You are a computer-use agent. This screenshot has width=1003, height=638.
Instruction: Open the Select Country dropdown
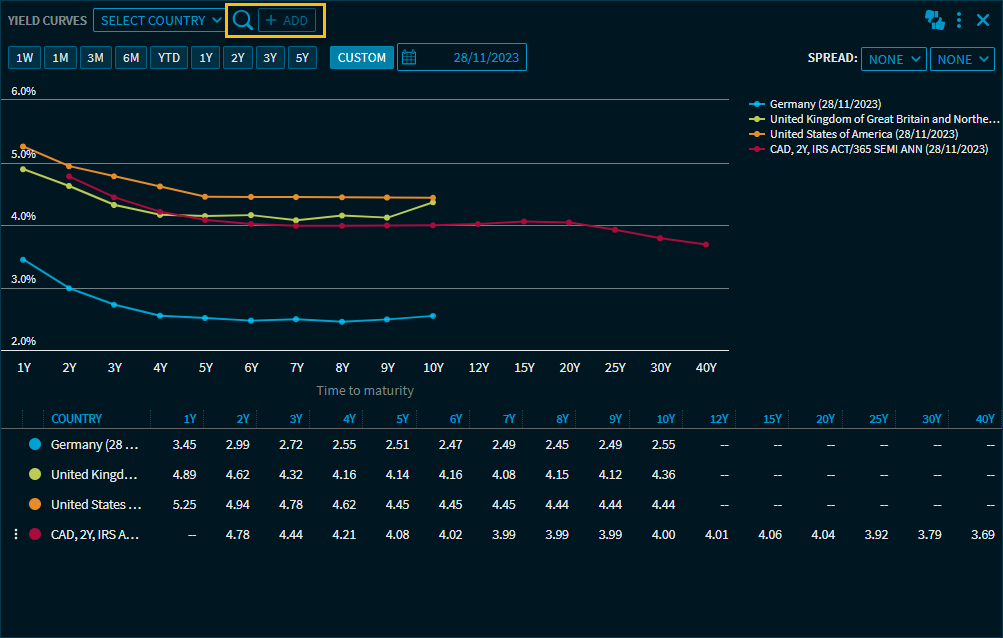pyautogui.click(x=160, y=20)
